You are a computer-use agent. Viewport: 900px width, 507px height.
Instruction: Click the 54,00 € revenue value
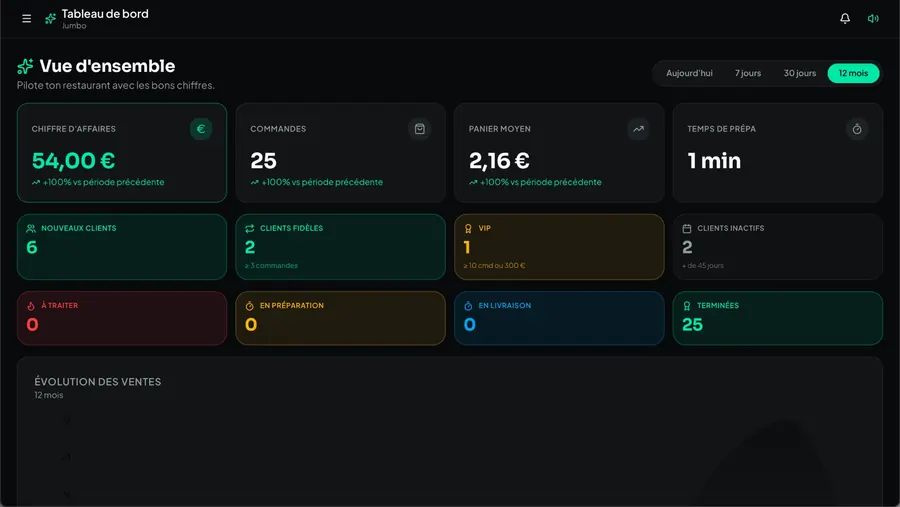[73, 161]
